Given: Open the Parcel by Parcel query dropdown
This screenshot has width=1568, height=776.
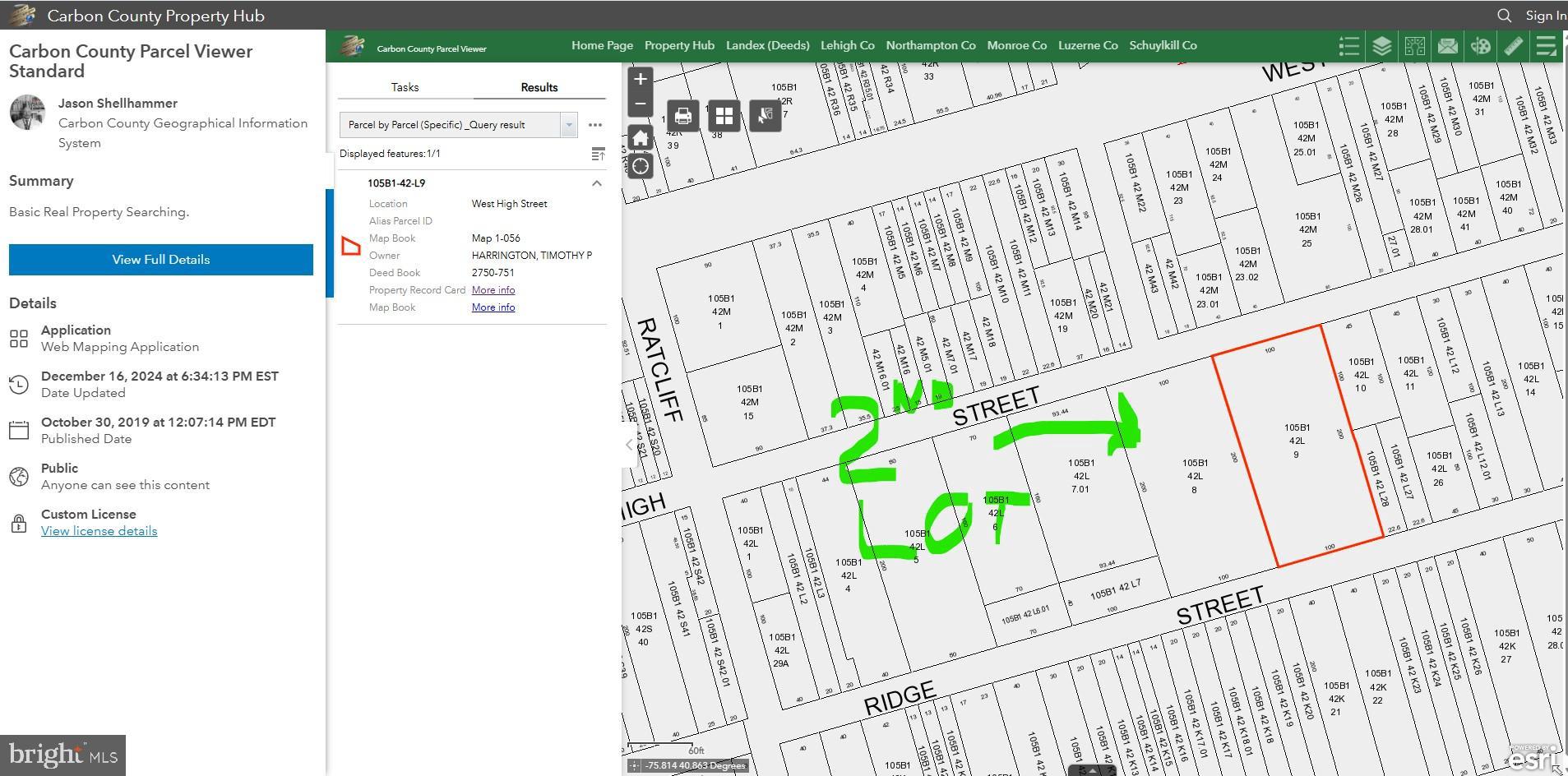Looking at the screenshot, I should coord(568,125).
